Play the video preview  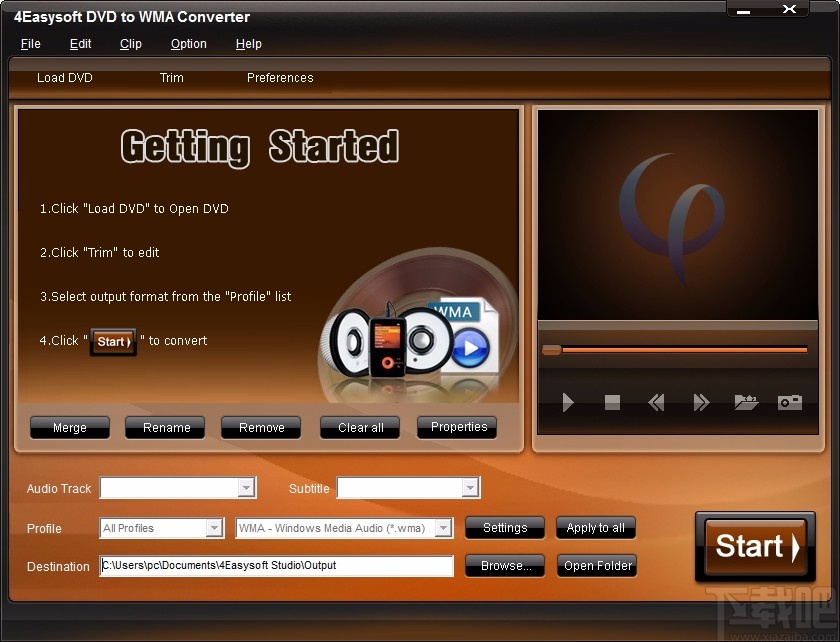pos(568,402)
